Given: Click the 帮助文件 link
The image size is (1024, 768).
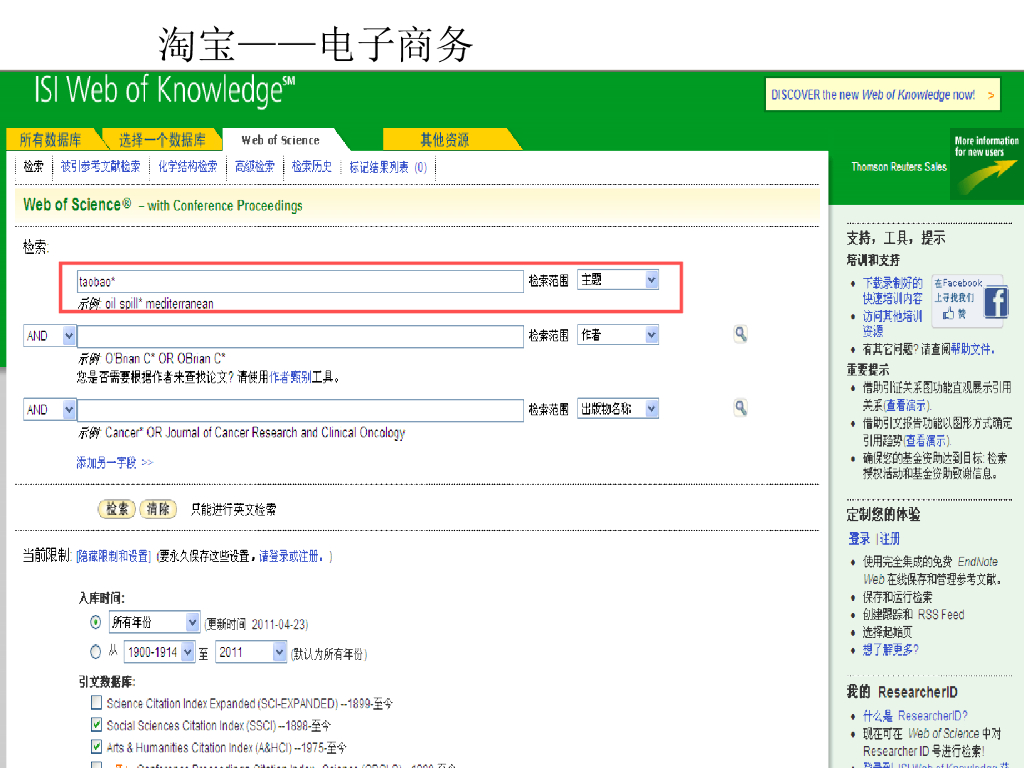Looking at the screenshot, I should 970,349.
